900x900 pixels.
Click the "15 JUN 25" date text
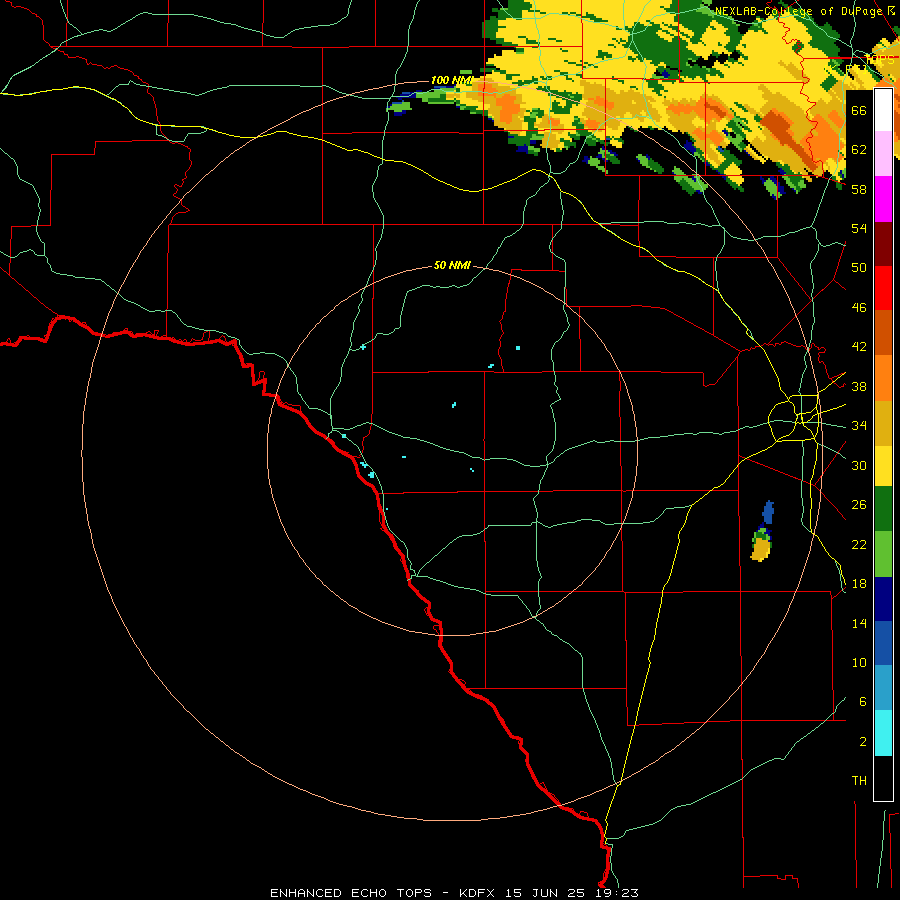pos(545,893)
